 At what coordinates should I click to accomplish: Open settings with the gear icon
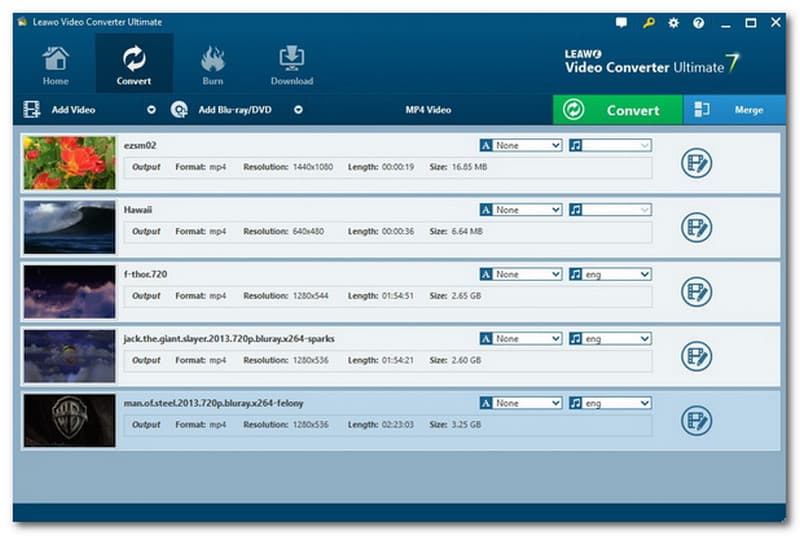(x=673, y=22)
